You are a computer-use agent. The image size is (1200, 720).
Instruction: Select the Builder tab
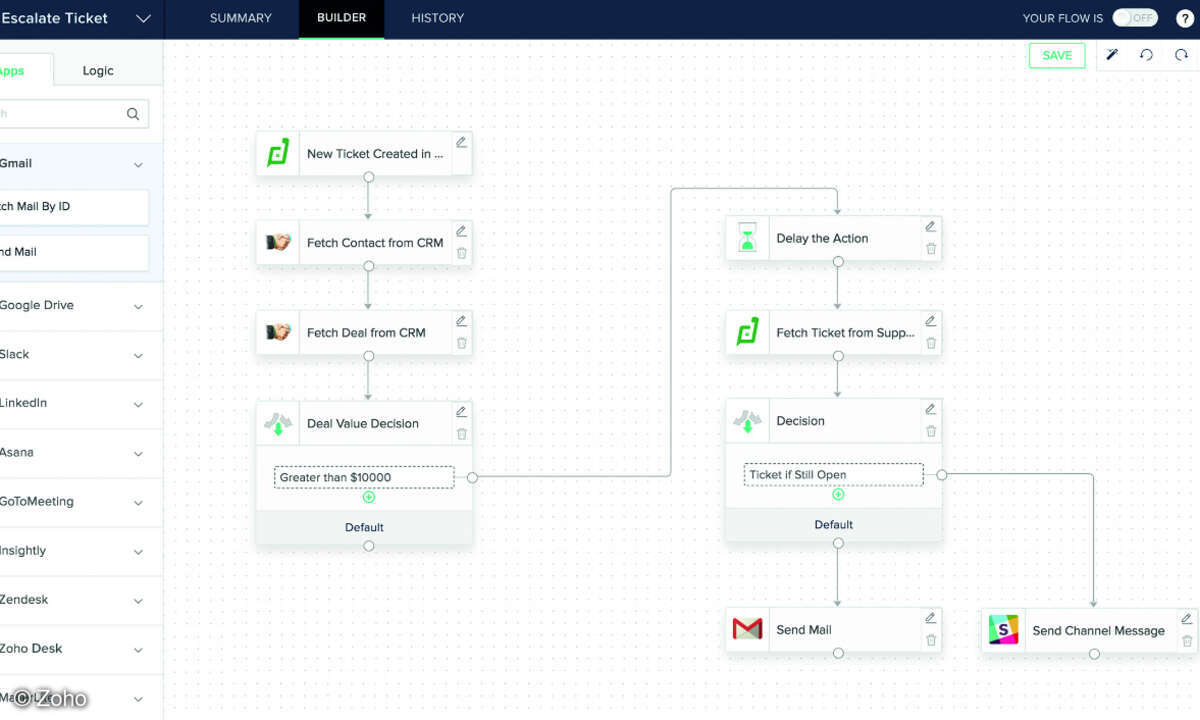341,18
